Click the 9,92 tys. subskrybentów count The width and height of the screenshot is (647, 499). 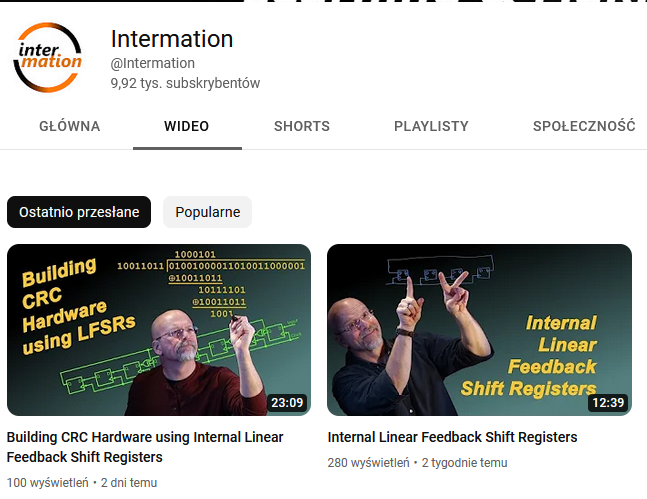(x=185, y=83)
